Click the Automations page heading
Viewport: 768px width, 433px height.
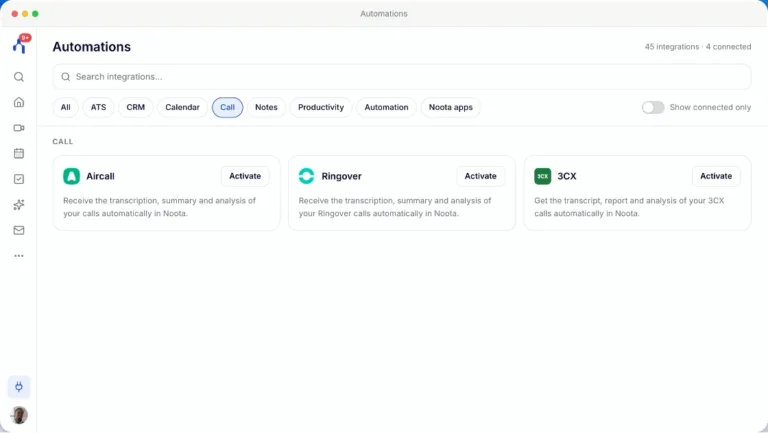click(92, 47)
